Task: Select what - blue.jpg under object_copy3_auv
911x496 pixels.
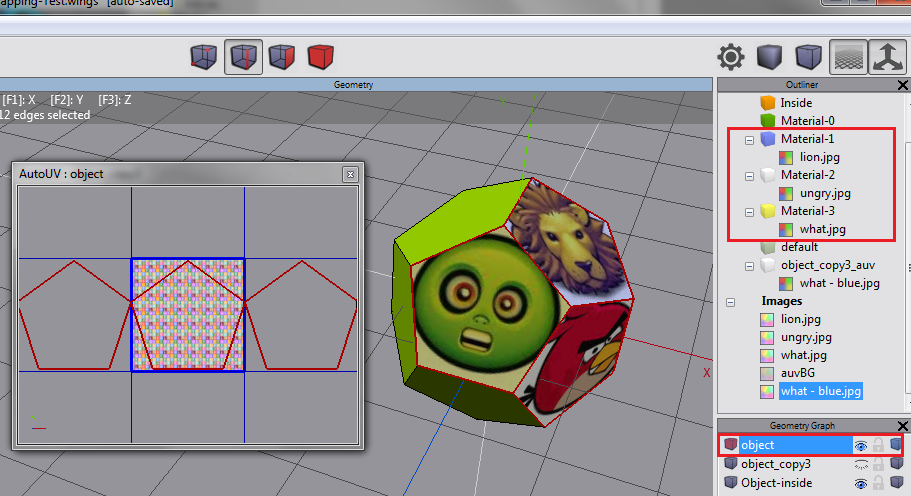Action: [840, 283]
